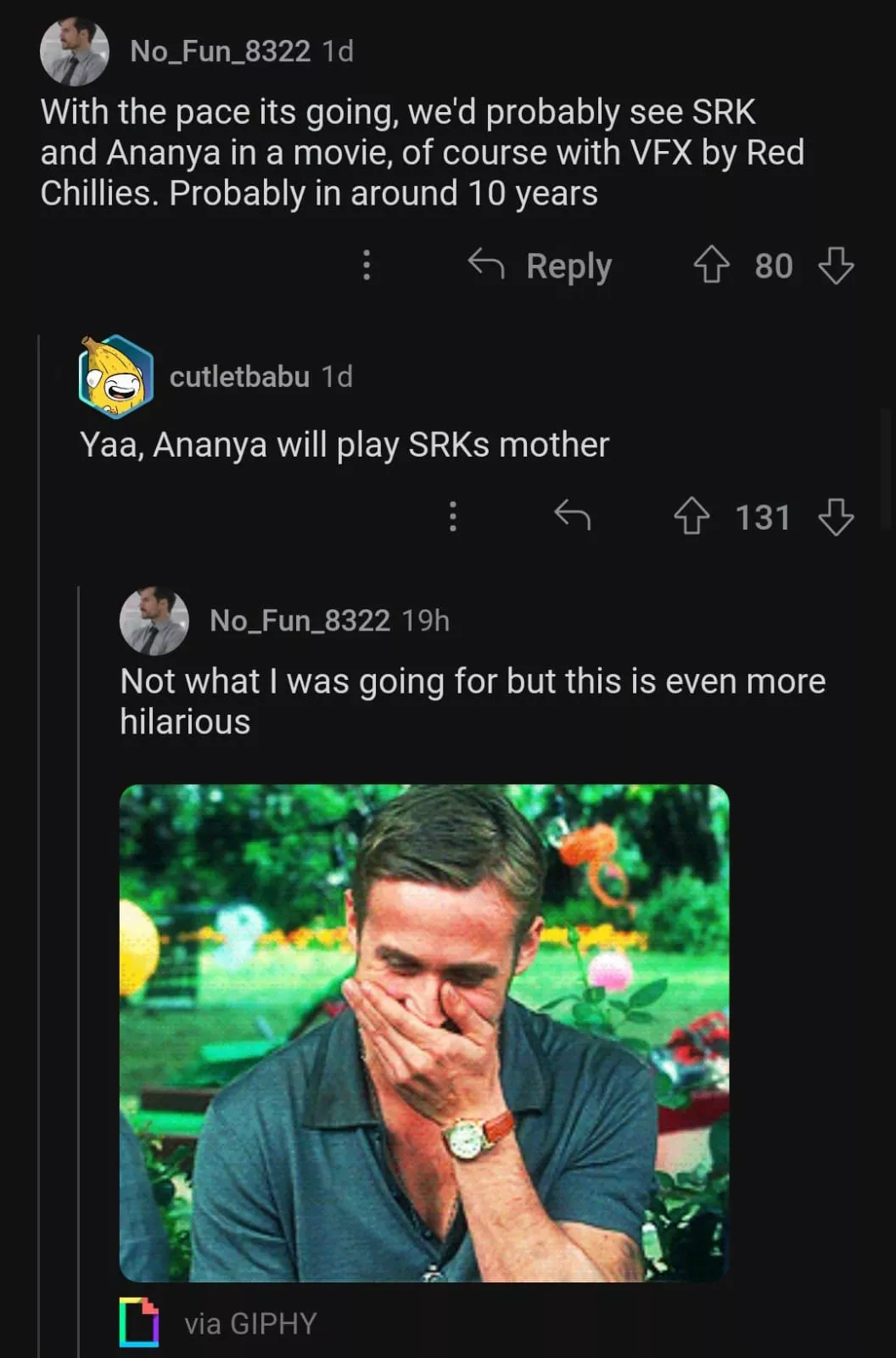
Task: Open No_Fun_8322 username on top comment
Action: coord(220,52)
